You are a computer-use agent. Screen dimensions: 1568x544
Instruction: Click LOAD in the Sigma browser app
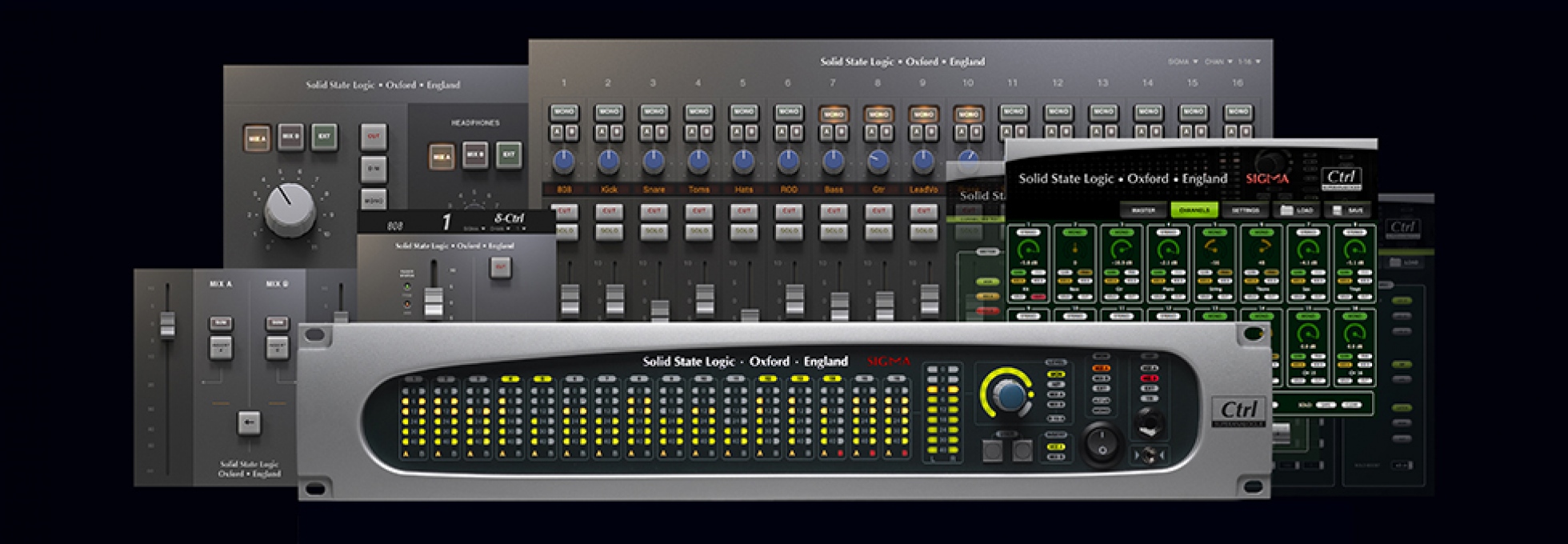click(x=1296, y=210)
